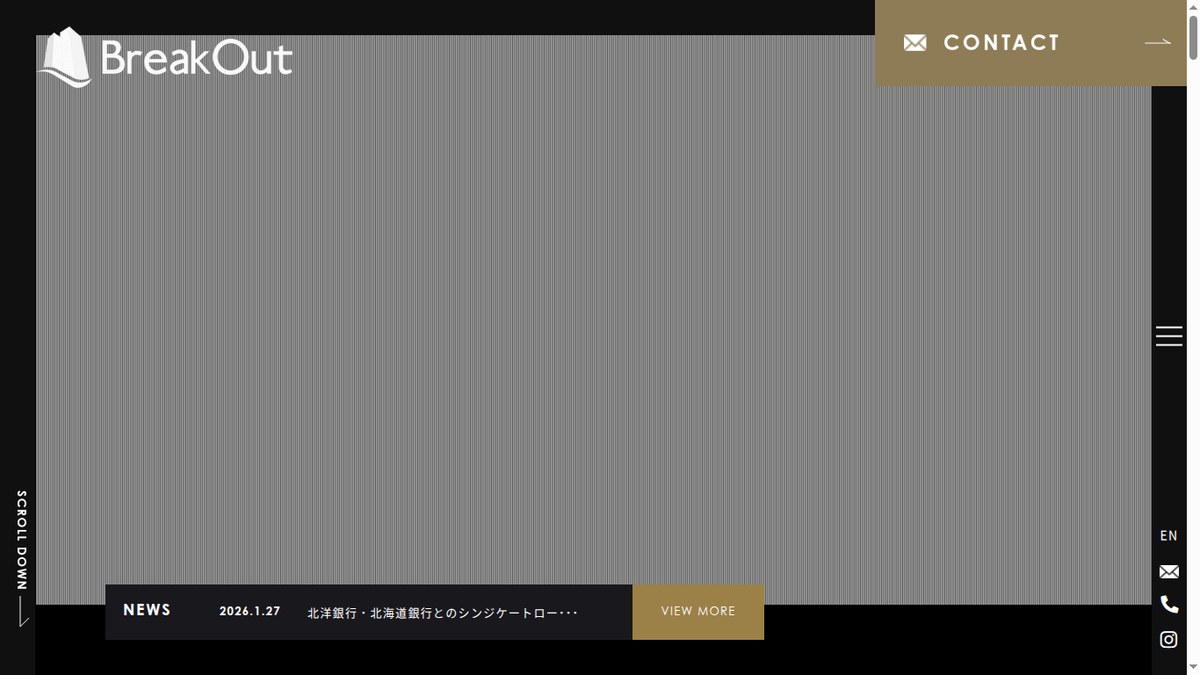This screenshot has height=675, width=1200.
Task: Open the hamburger menu
Action: 1169,336
